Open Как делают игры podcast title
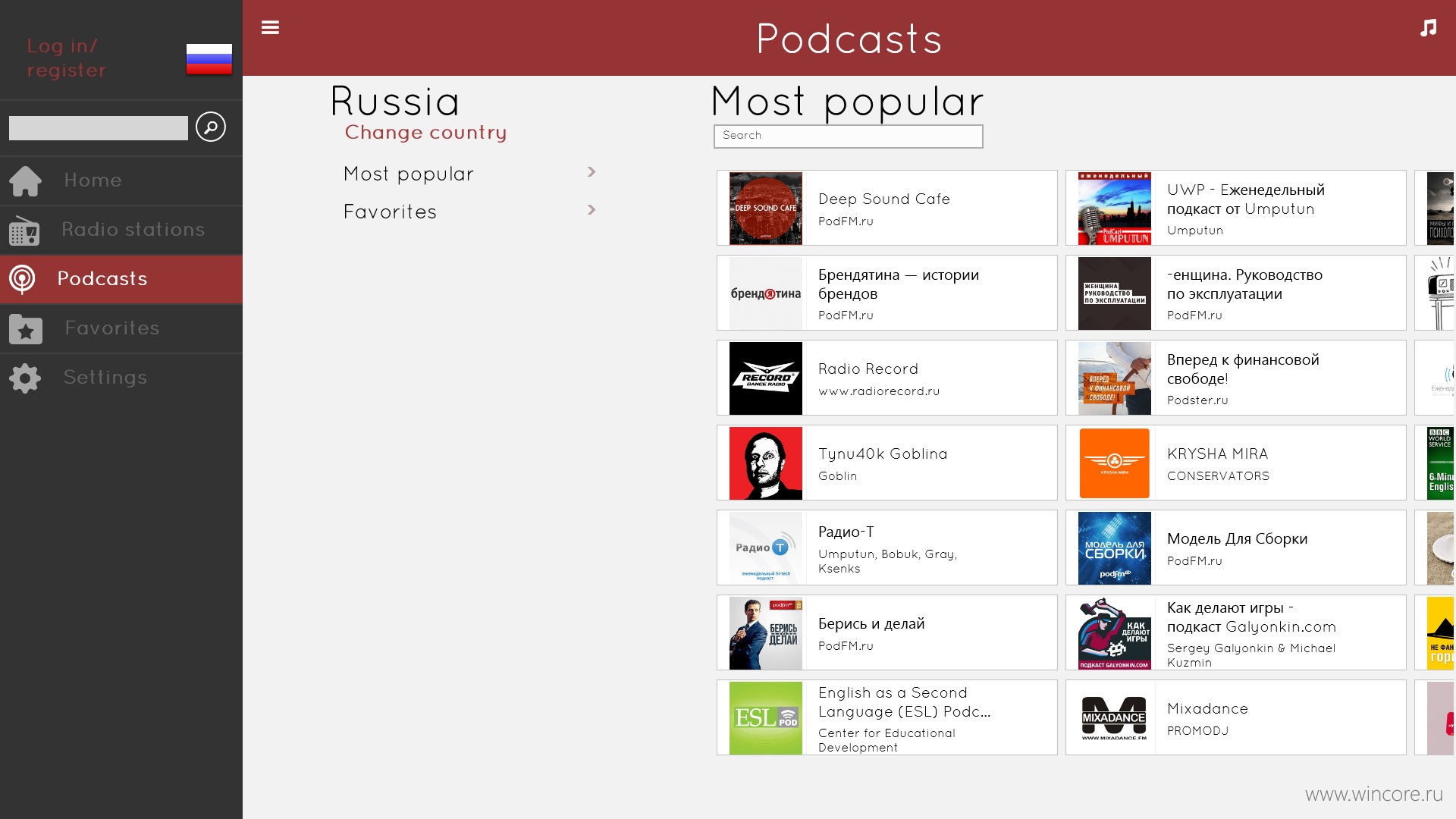Screen dimensions: 1456x819 point(1251,617)
